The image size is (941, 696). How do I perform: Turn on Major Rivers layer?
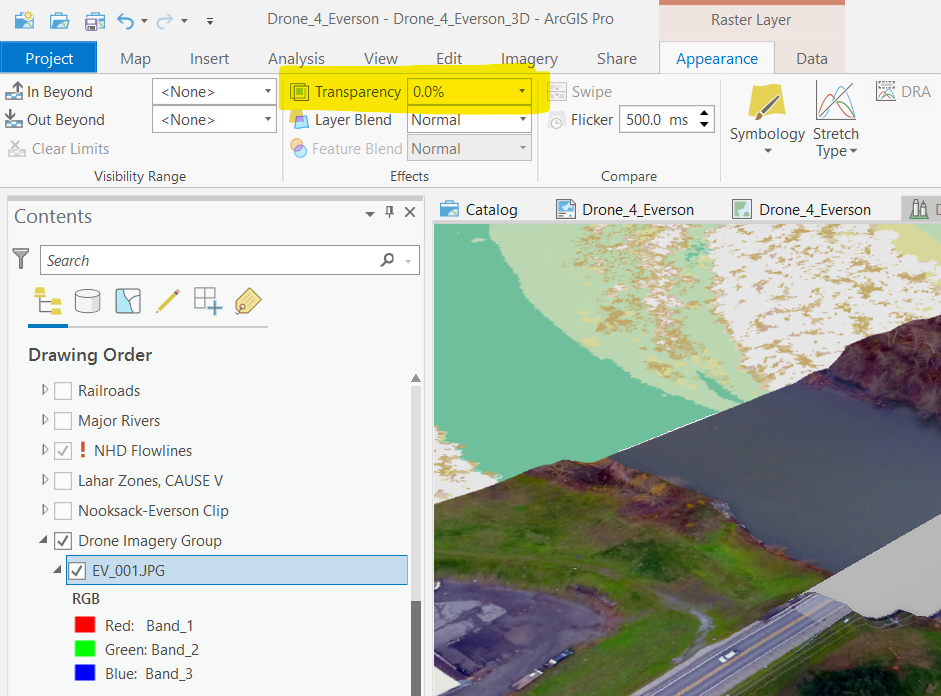point(63,421)
